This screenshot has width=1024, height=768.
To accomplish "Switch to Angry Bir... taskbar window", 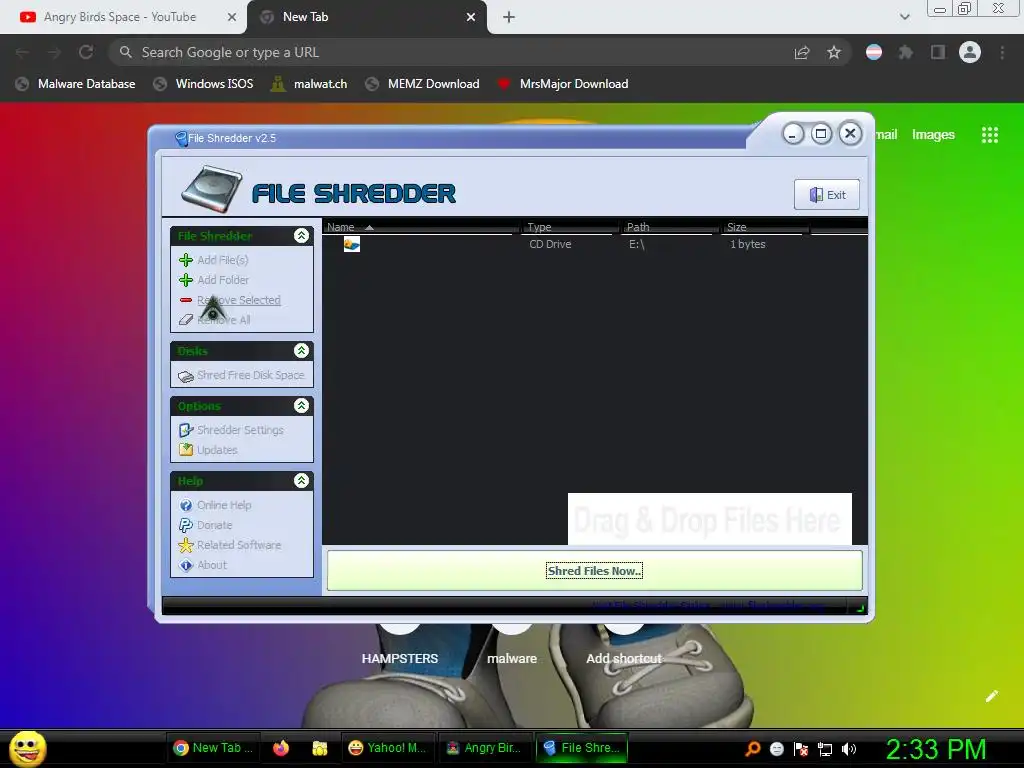I will (484, 748).
